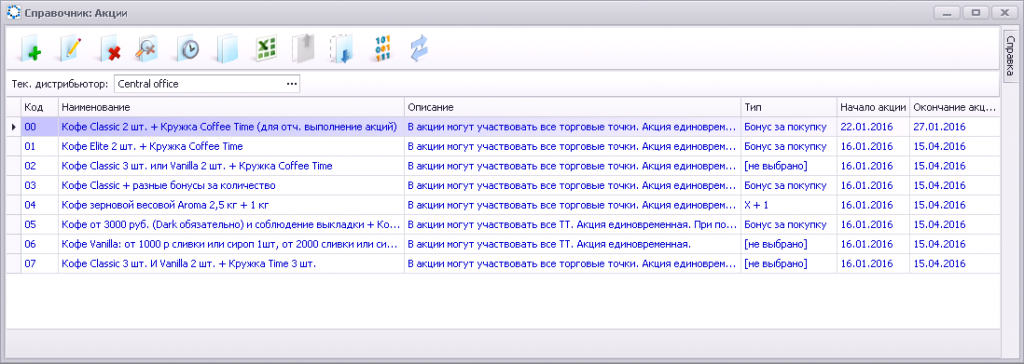Export the list to Excel
The image size is (1024, 364).
[x=266, y=50]
